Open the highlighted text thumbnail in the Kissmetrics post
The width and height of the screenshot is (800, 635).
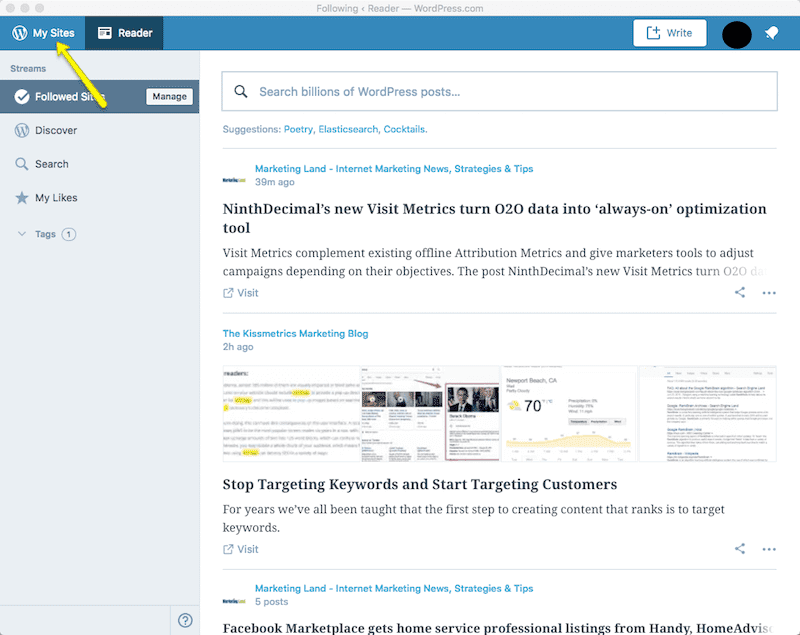point(291,414)
